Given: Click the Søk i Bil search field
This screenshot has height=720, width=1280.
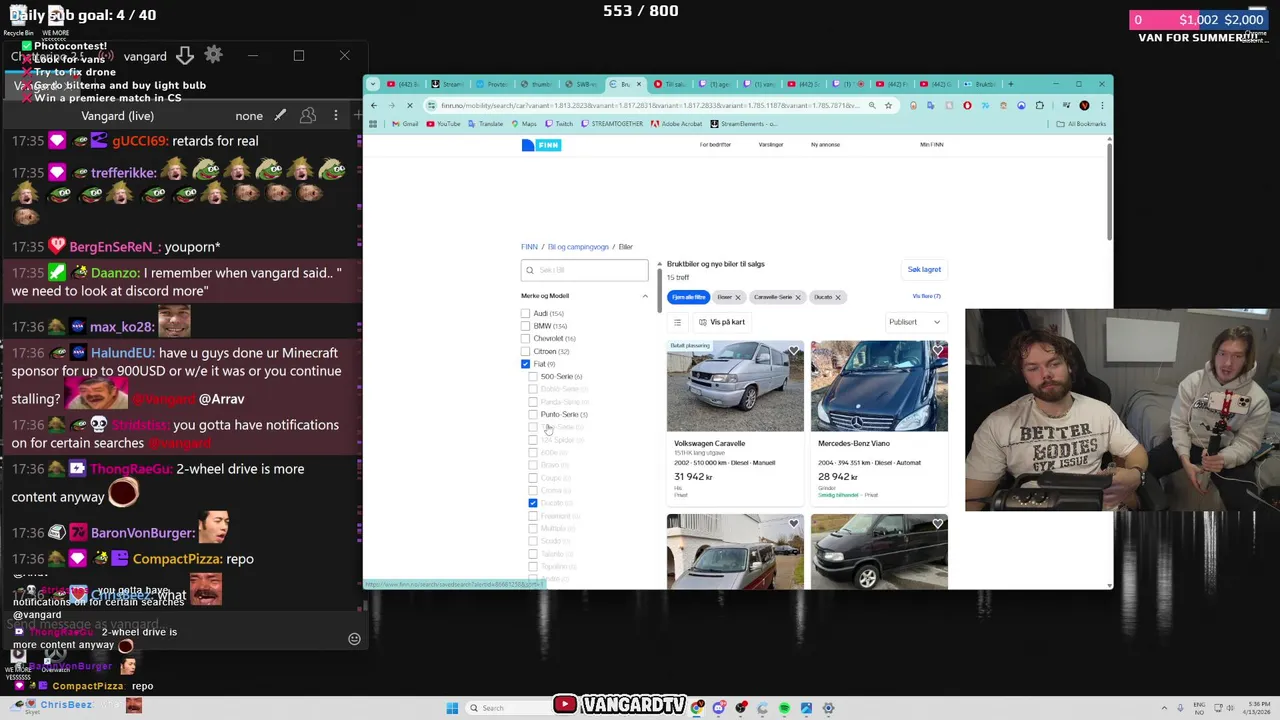Looking at the screenshot, I should tap(585, 270).
